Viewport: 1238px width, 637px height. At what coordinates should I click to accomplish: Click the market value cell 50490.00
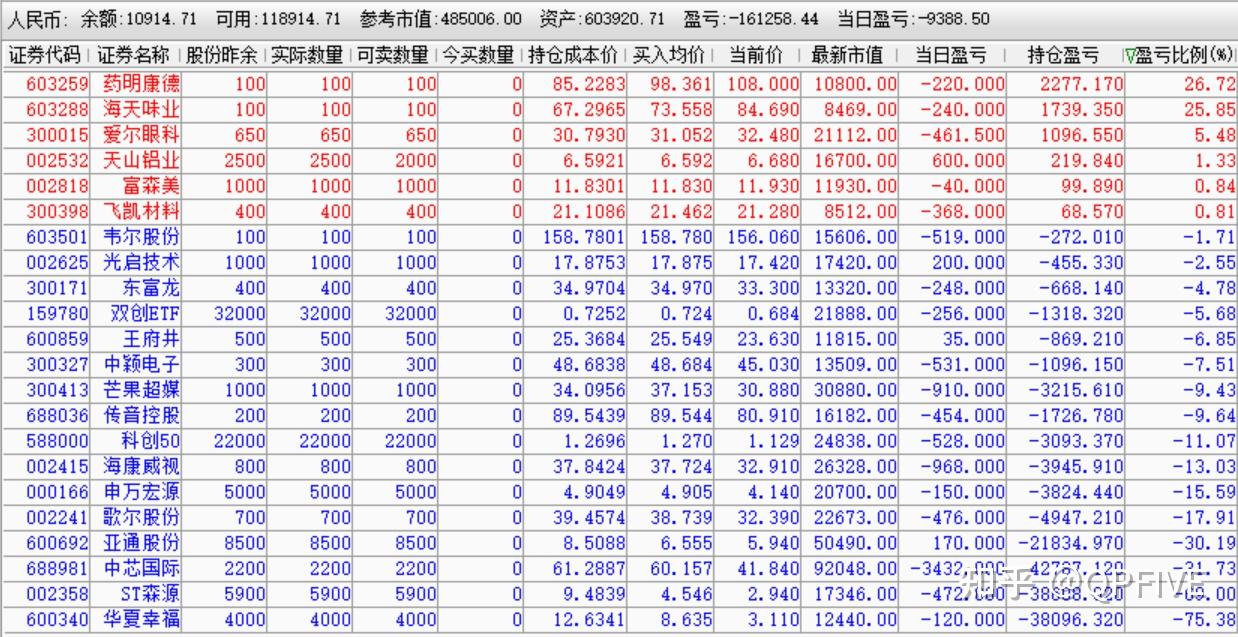tap(858, 543)
